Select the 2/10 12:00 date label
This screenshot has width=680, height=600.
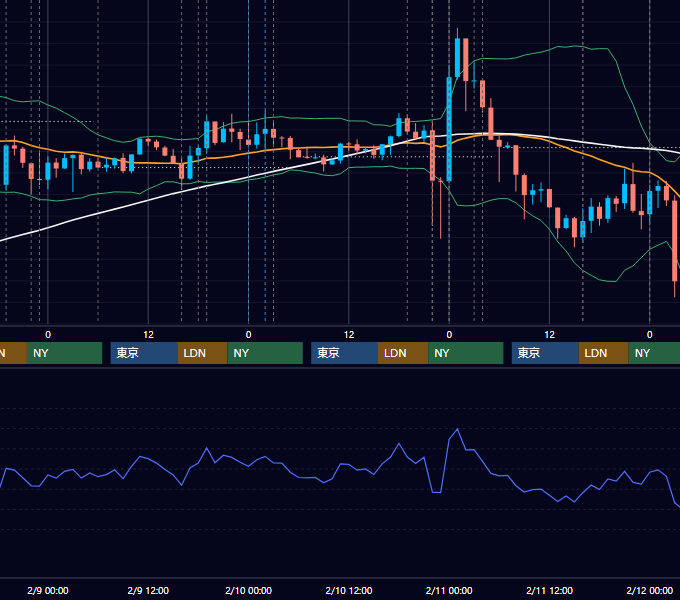click(x=349, y=590)
